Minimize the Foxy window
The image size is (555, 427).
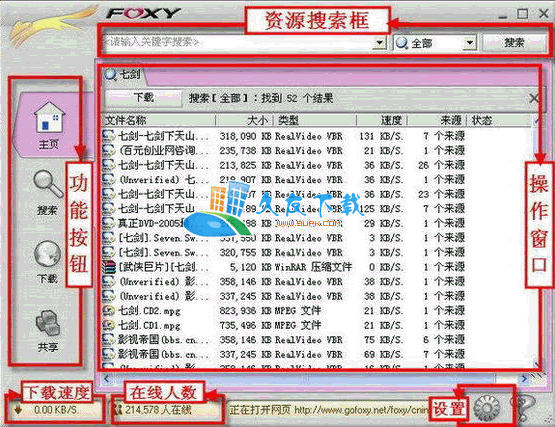[503, 16]
